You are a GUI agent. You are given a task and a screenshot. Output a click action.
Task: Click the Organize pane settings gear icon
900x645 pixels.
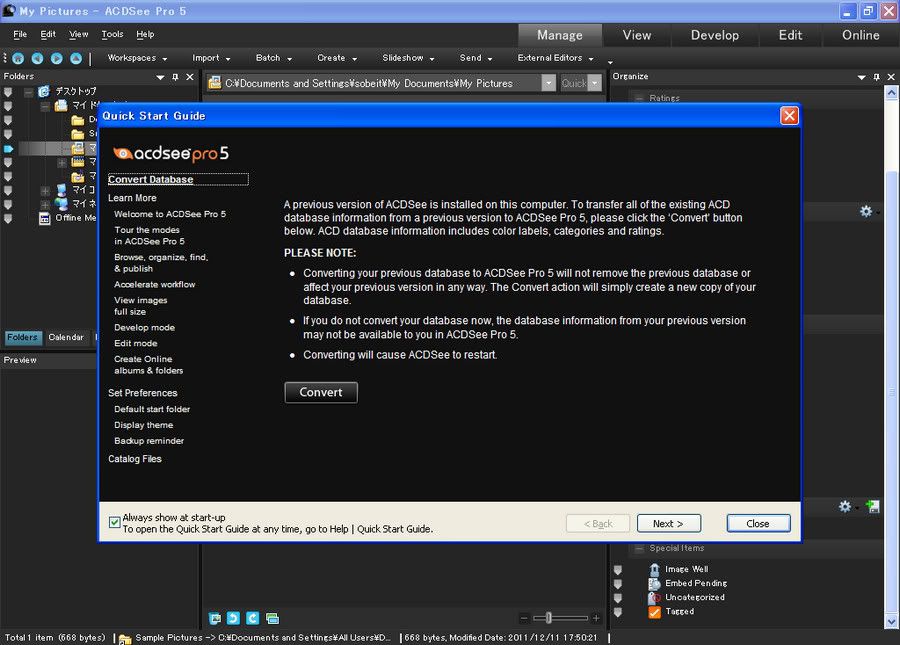[866, 211]
